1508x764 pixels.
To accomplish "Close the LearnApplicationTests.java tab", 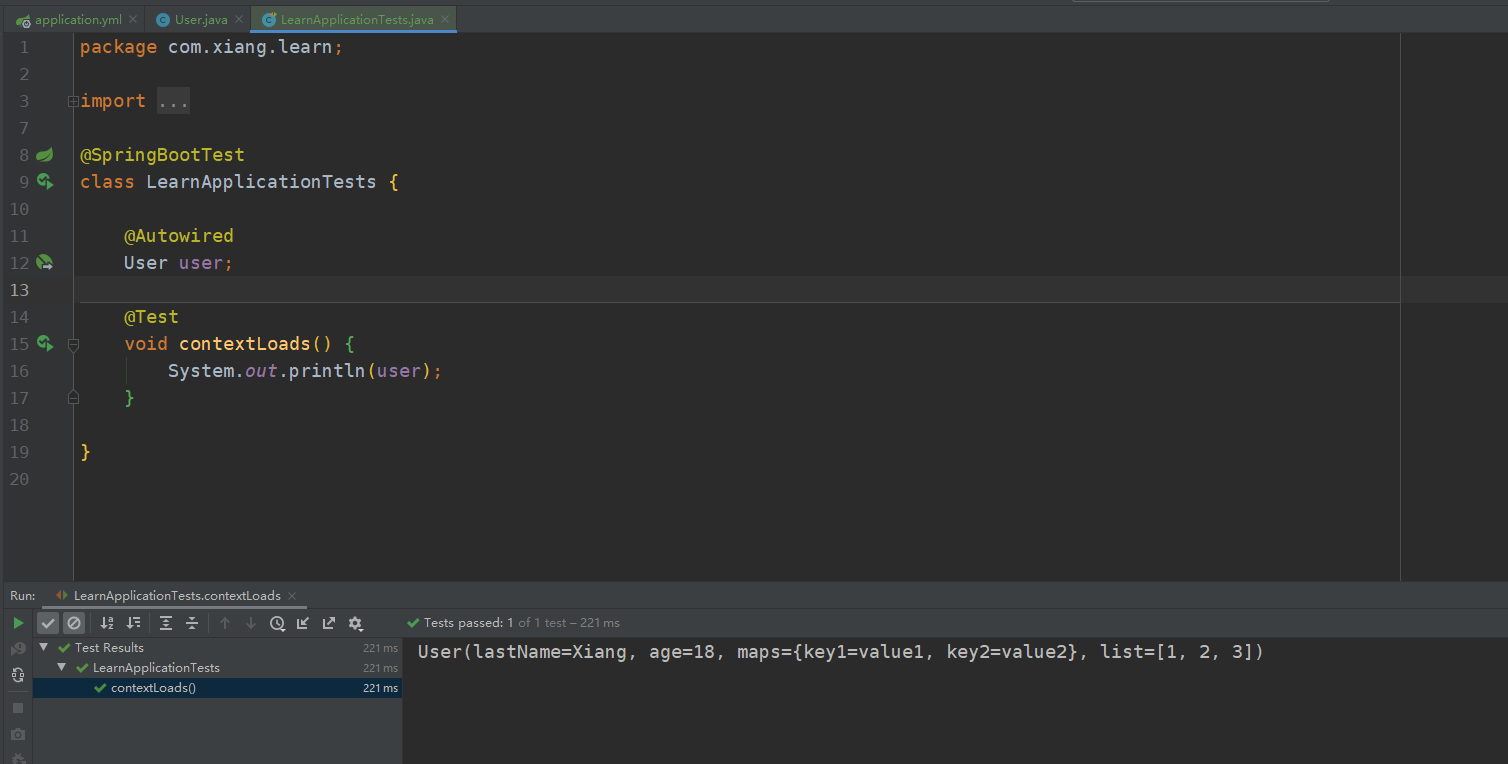I will [x=445, y=19].
